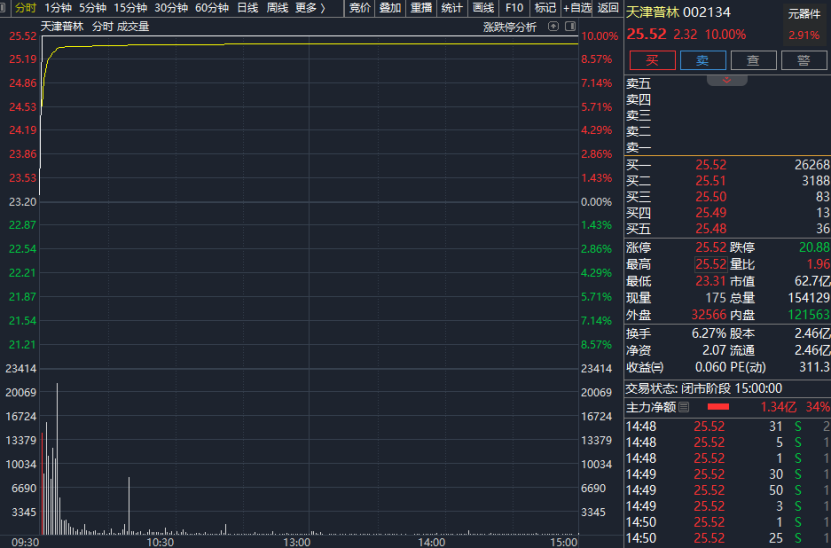Toggle the side panel layout icon
Screen dimensions: 831x548
pos(570,26)
